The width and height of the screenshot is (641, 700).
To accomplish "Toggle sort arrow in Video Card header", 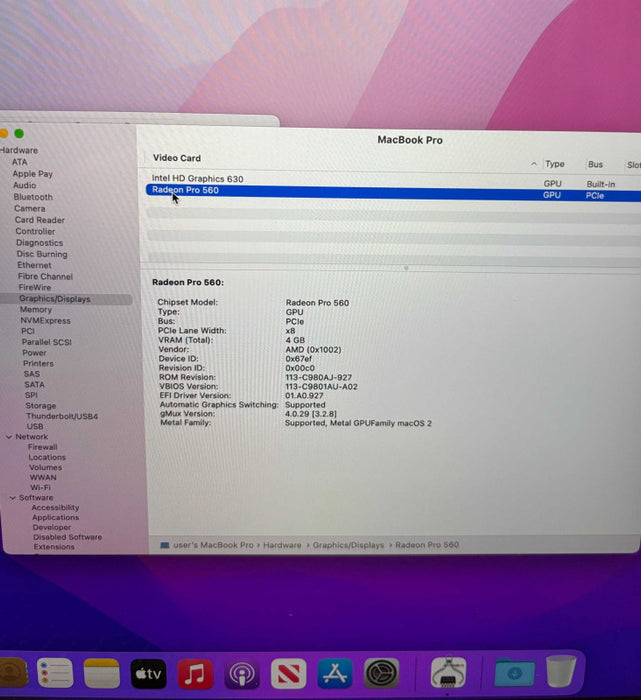I will pos(534,164).
